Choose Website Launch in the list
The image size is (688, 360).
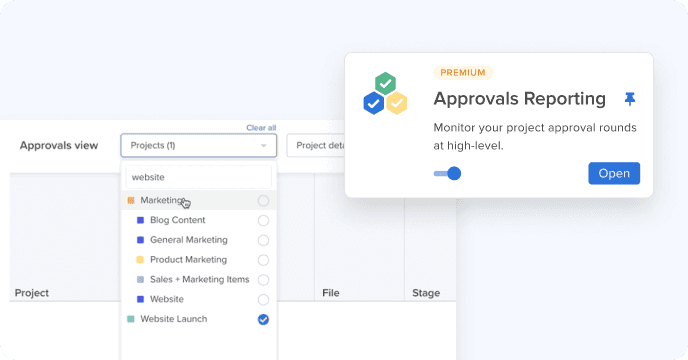coord(199,319)
